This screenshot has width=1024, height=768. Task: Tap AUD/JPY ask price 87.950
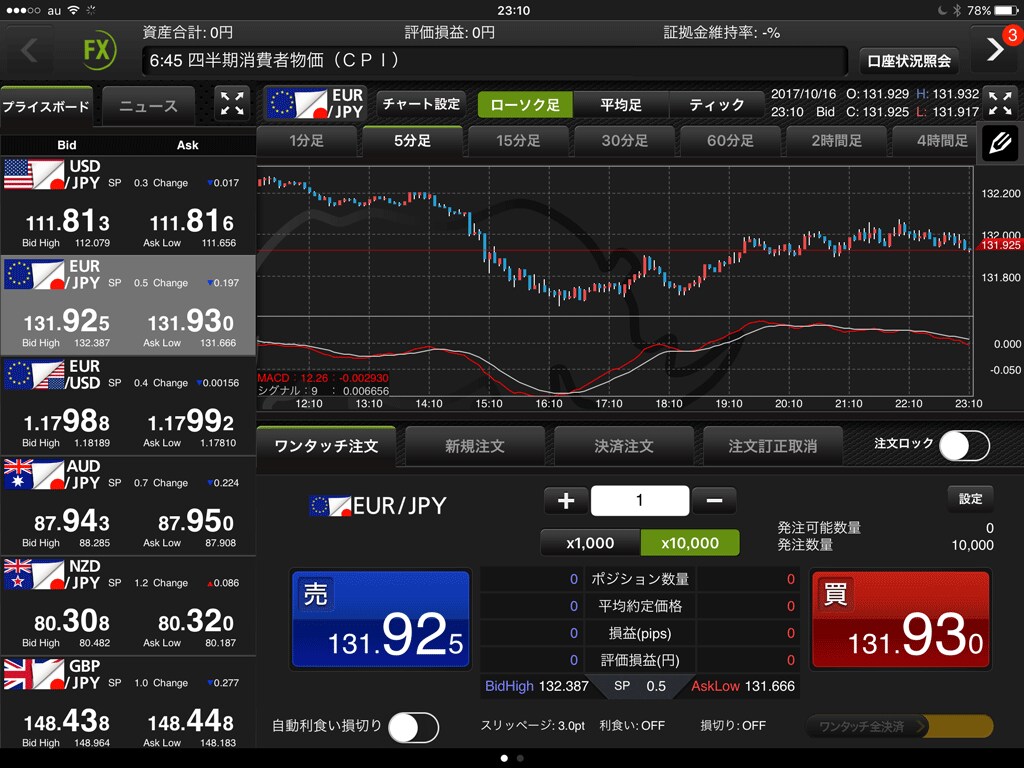196,522
